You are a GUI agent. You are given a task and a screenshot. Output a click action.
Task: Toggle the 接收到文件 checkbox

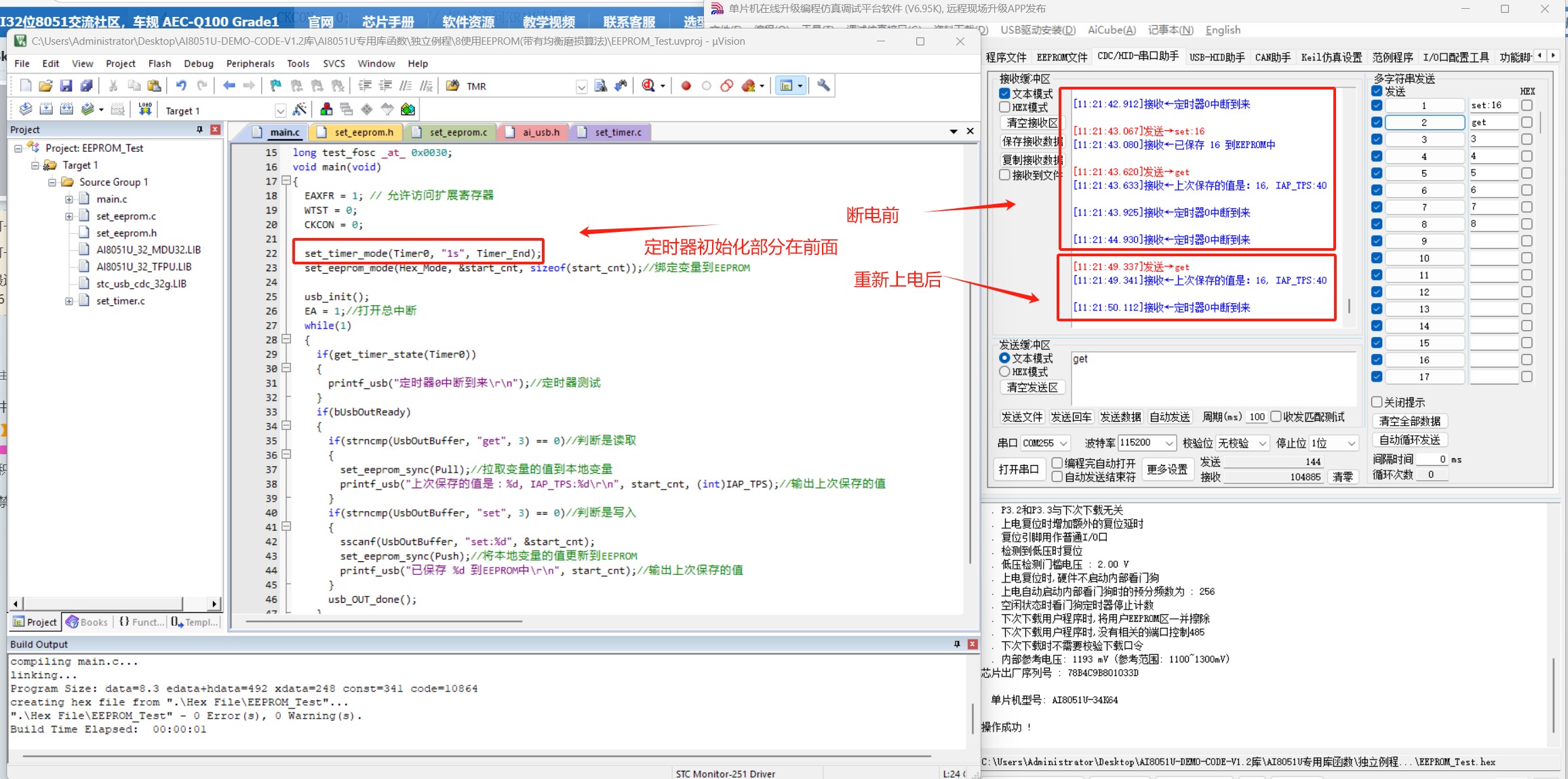click(x=1004, y=175)
